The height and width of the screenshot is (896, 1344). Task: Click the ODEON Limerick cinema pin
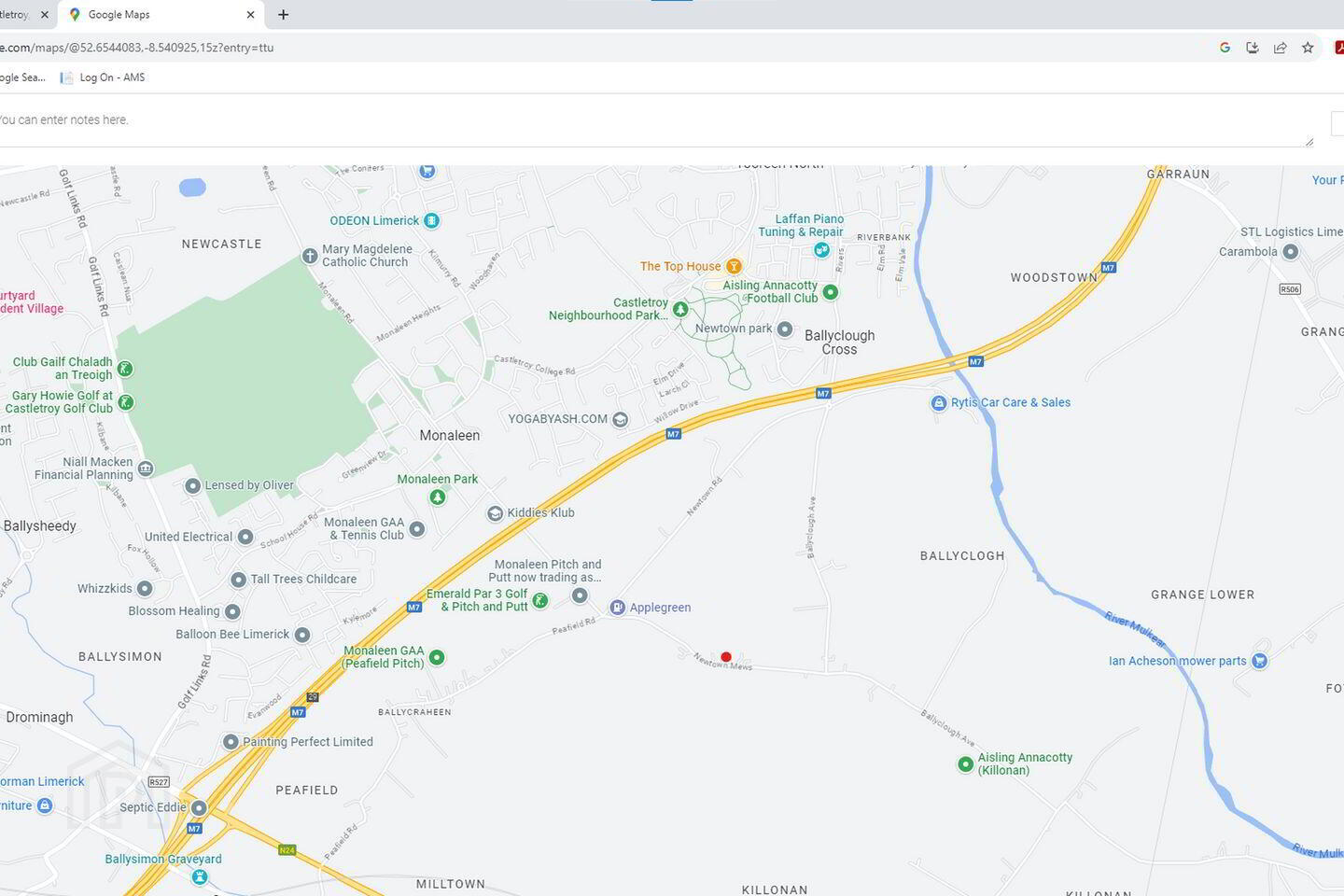pyautogui.click(x=431, y=221)
